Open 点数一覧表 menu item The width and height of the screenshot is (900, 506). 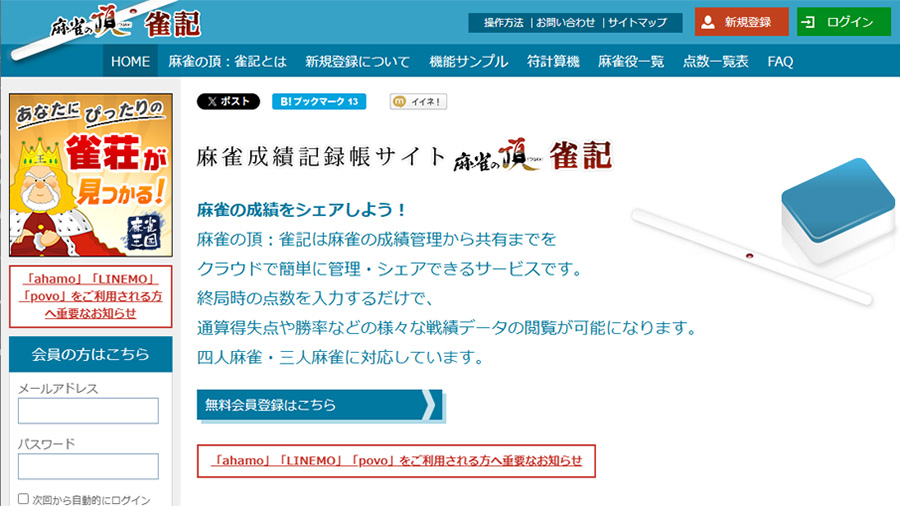click(715, 61)
